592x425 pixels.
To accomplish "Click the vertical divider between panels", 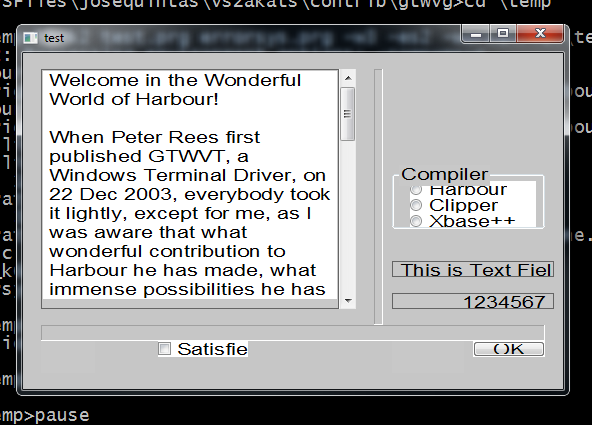I will click(x=378, y=196).
